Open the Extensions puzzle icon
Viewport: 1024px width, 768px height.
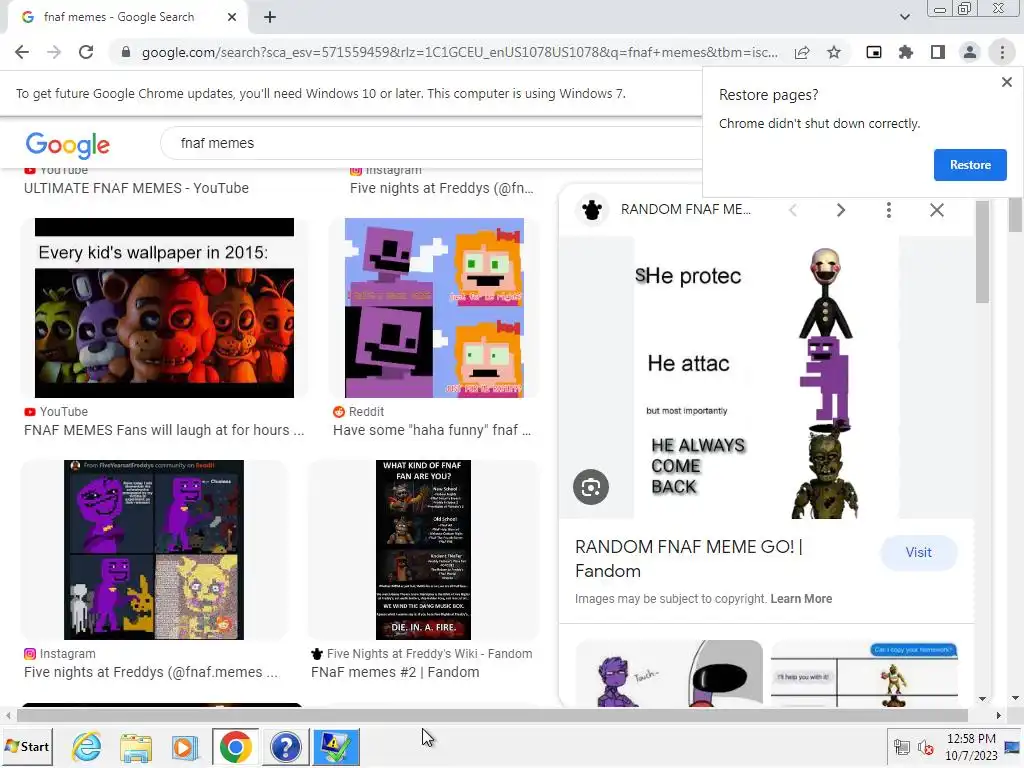(906, 52)
